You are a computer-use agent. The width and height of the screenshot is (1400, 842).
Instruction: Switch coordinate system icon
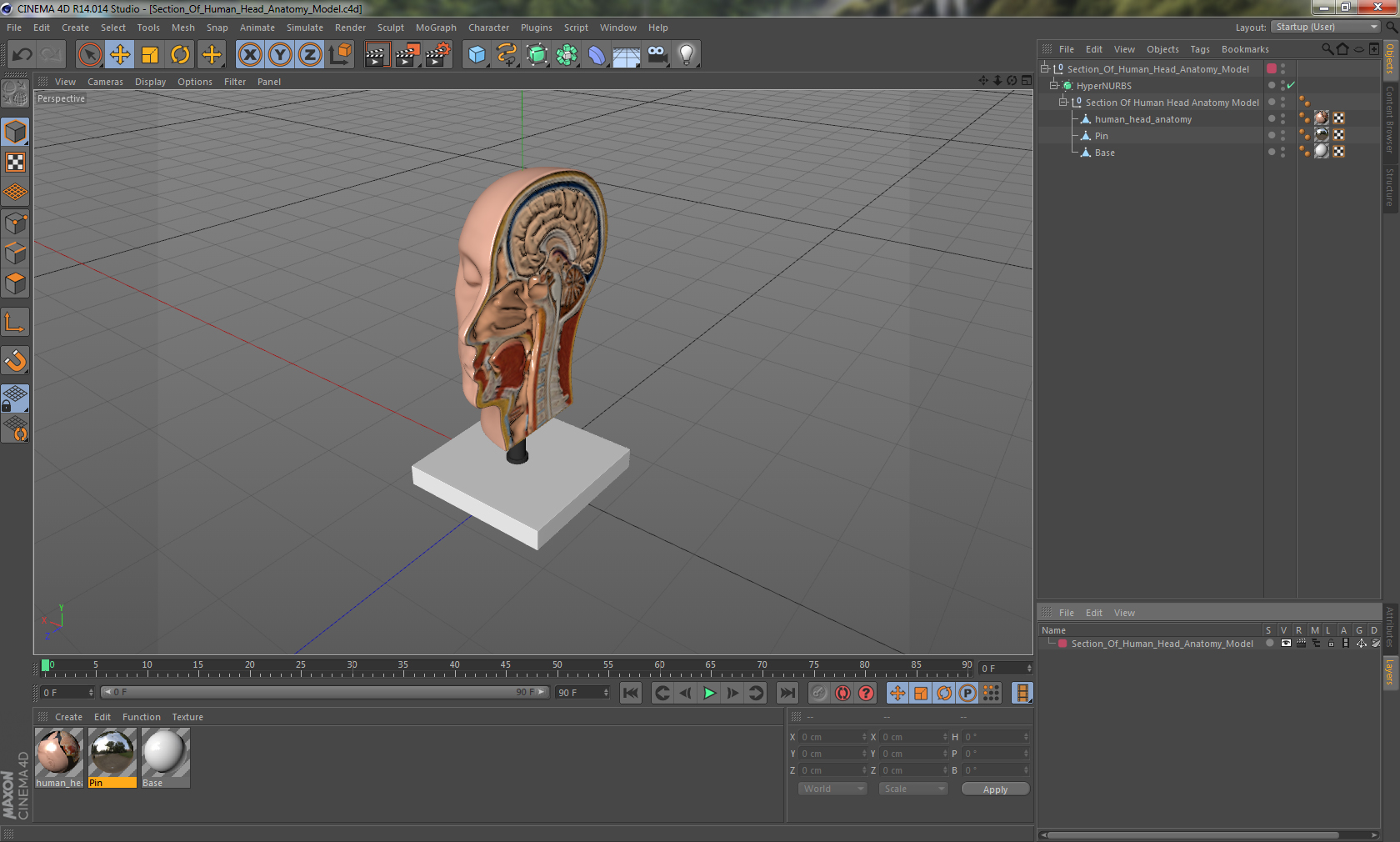point(340,55)
